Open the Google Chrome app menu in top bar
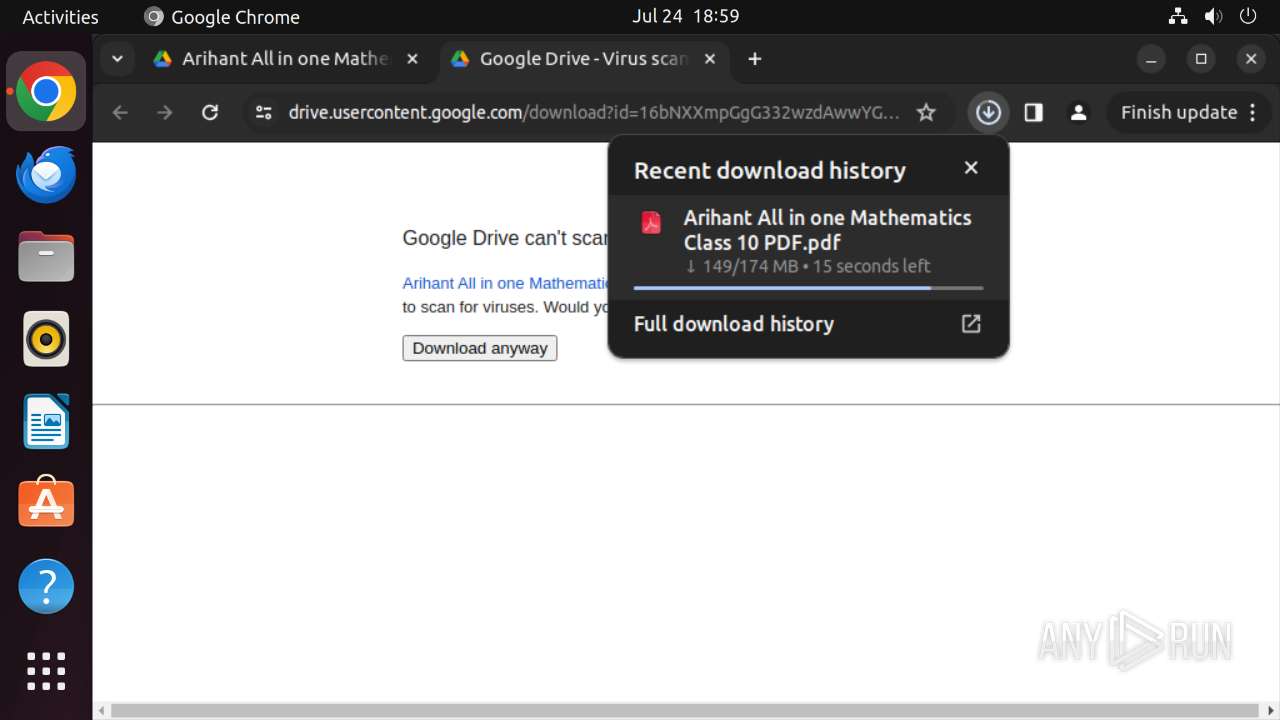 click(222, 17)
